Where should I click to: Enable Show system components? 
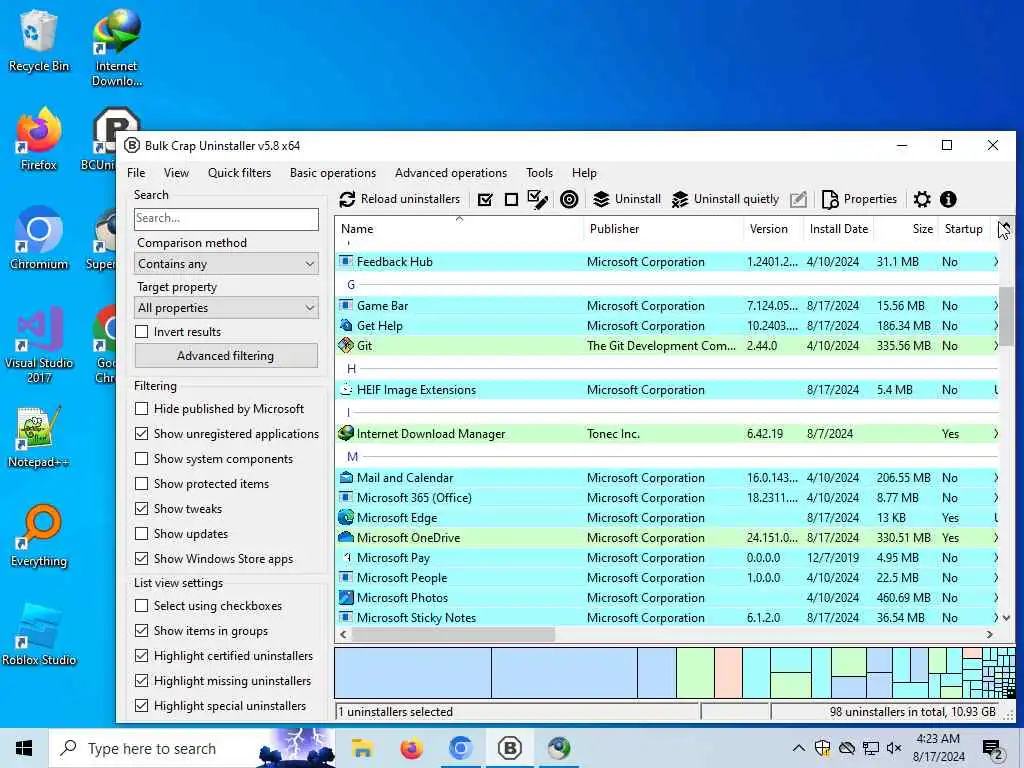click(x=141, y=458)
